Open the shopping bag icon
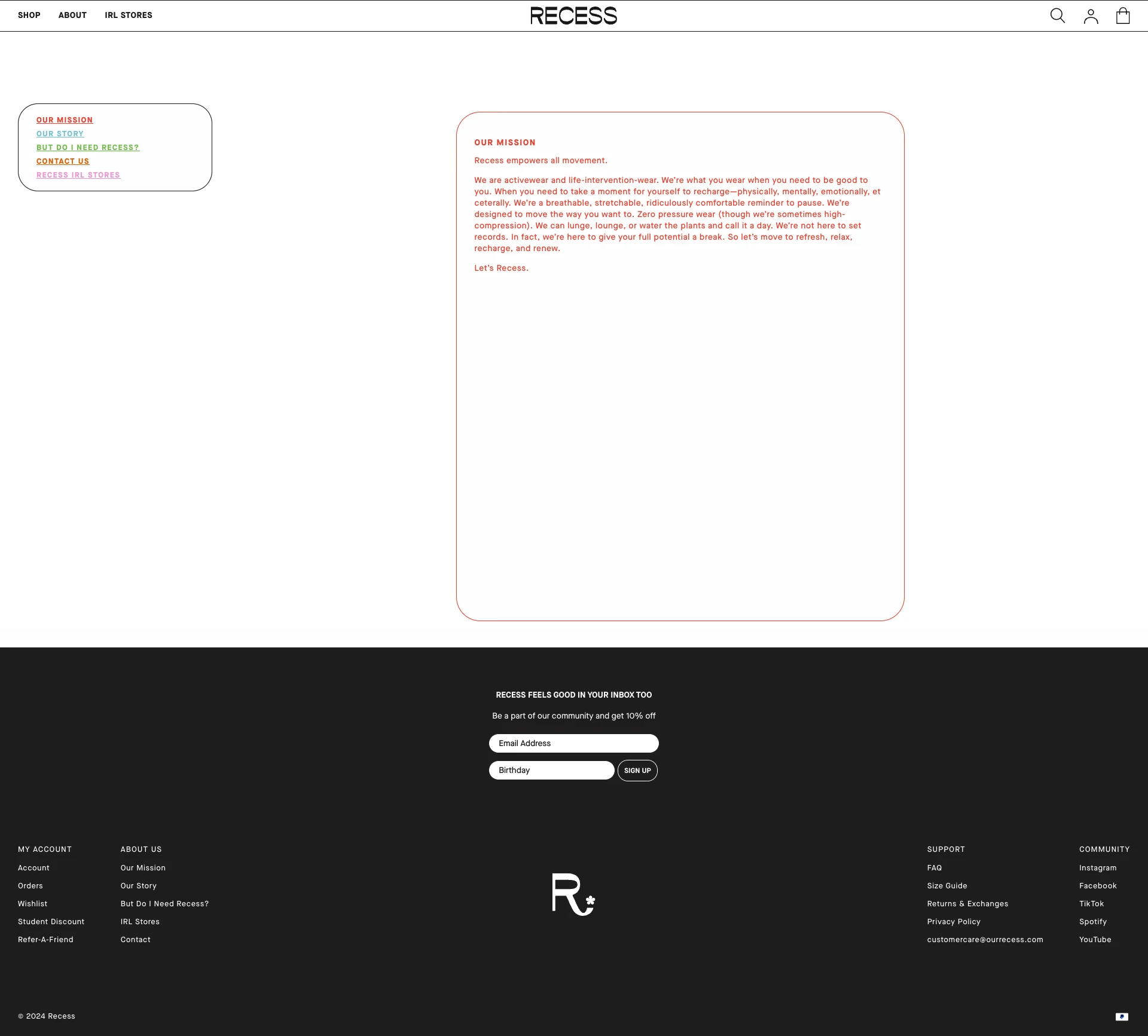This screenshot has height=1036, width=1148. click(1123, 16)
